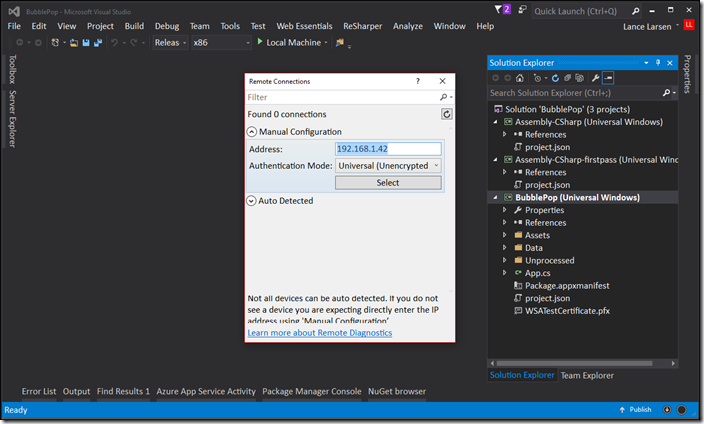This screenshot has height=424, width=704.
Task: Click the Redo toolbar icon
Action: tap(134, 43)
